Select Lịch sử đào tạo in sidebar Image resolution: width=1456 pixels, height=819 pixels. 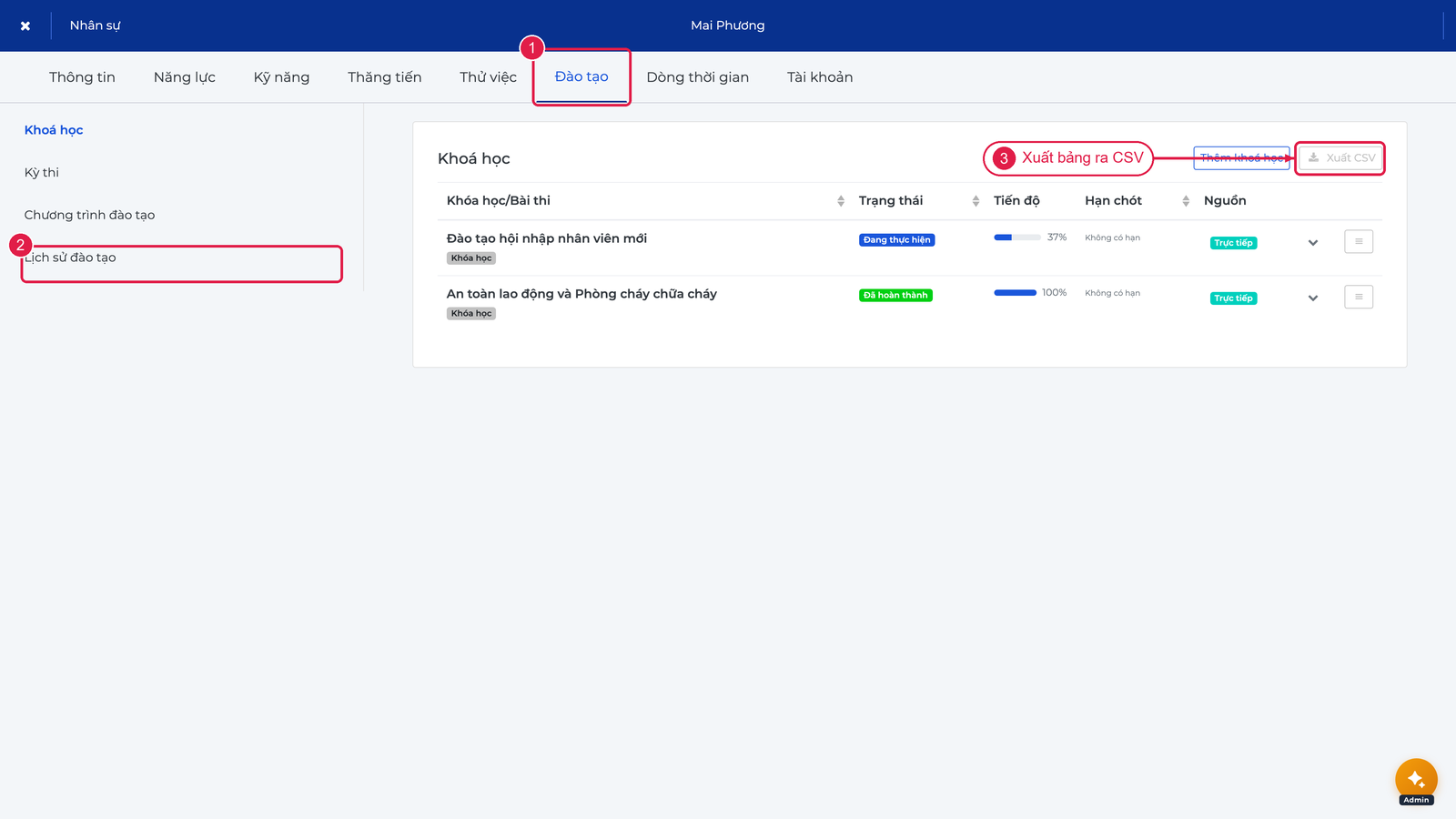(x=70, y=258)
